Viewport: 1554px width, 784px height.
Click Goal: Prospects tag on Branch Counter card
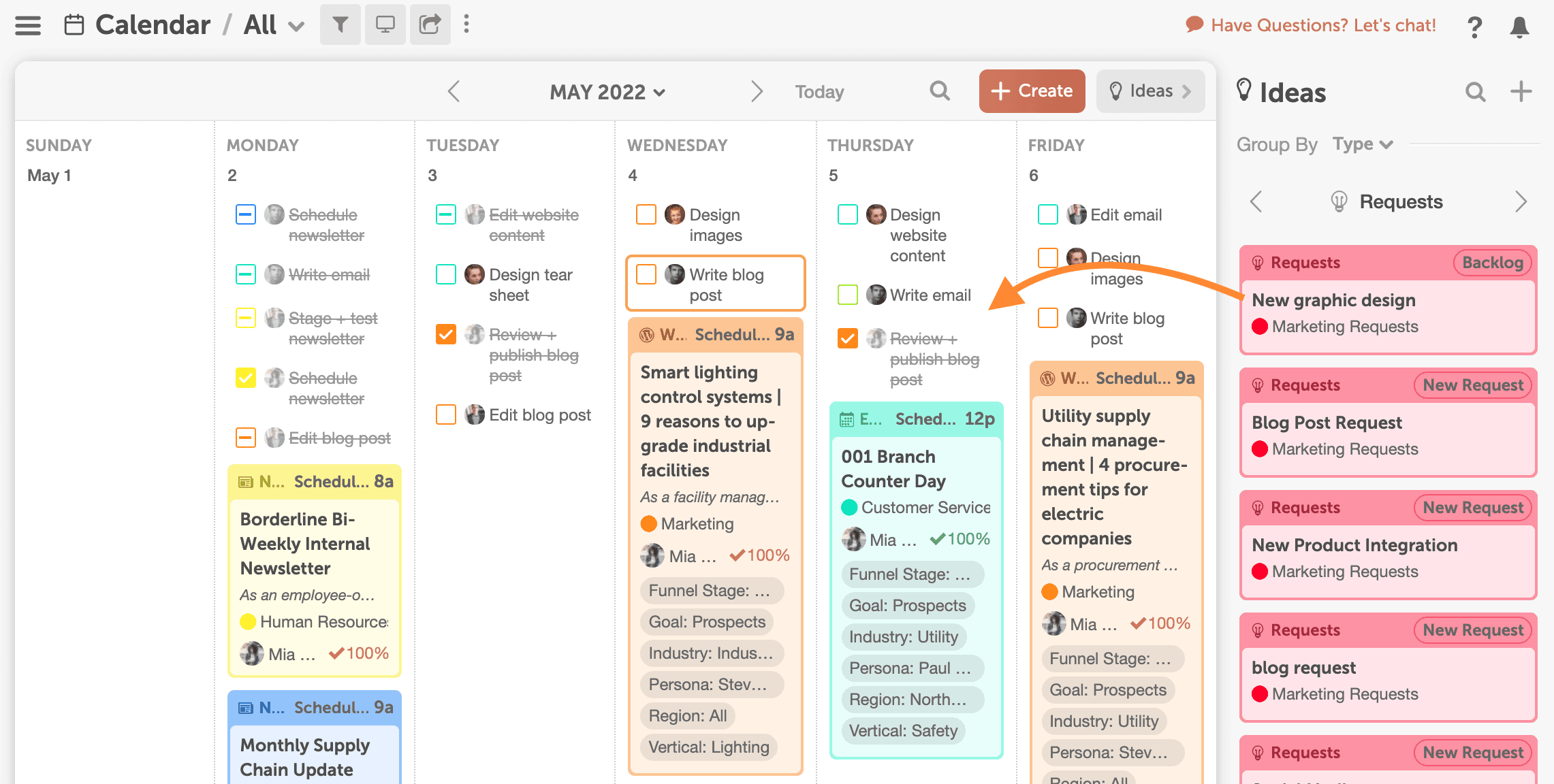point(907,606)
